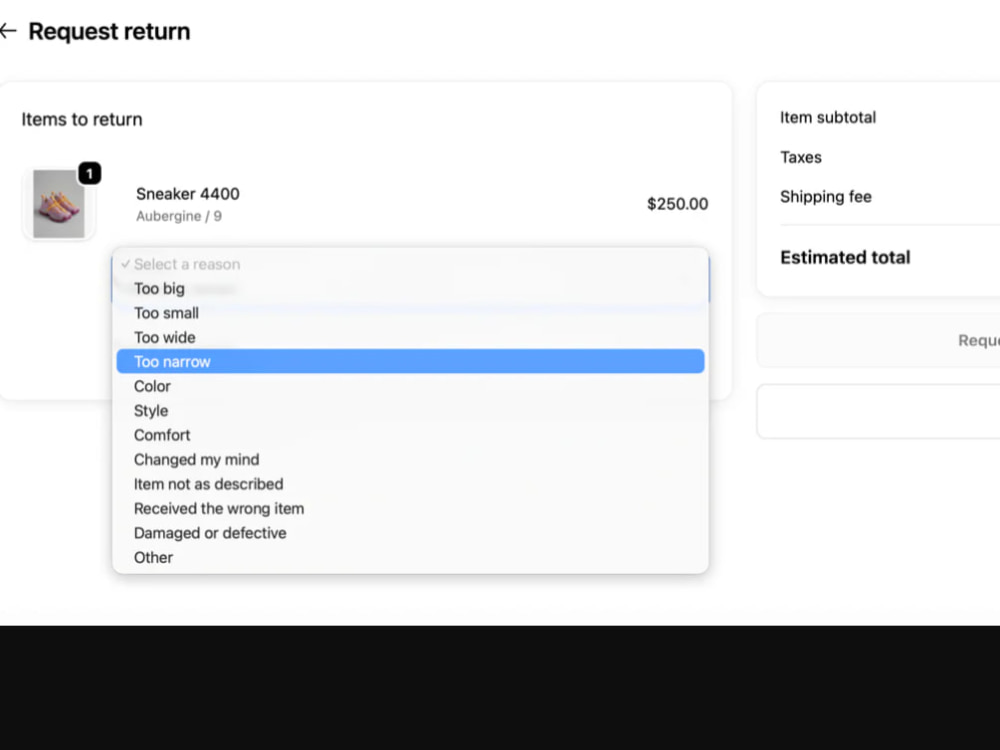1000x750 pixels.
Task: Click the "Aubergine / 9" variant text
Action: coord(179,216)
